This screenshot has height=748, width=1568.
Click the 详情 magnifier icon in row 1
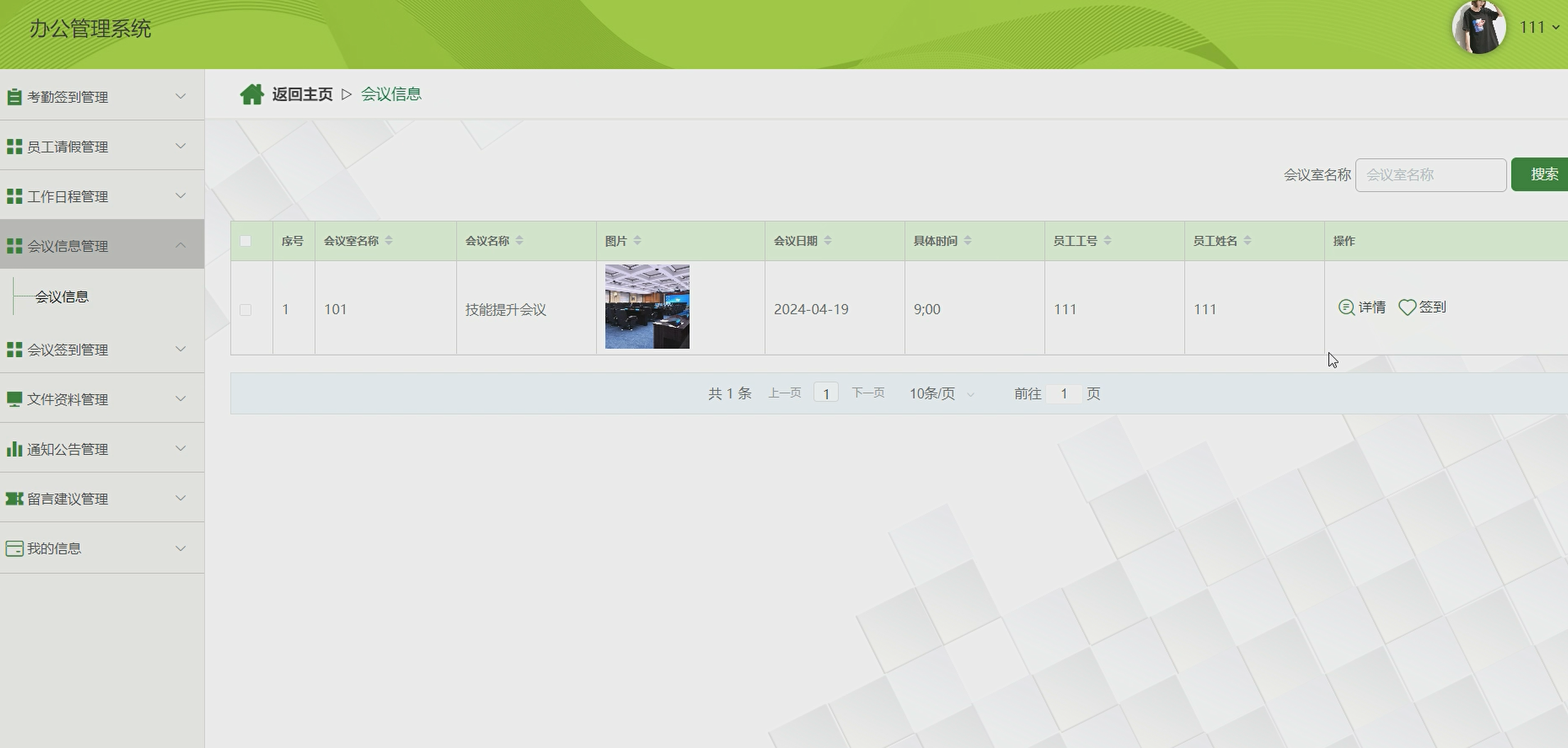(1346, 307)
